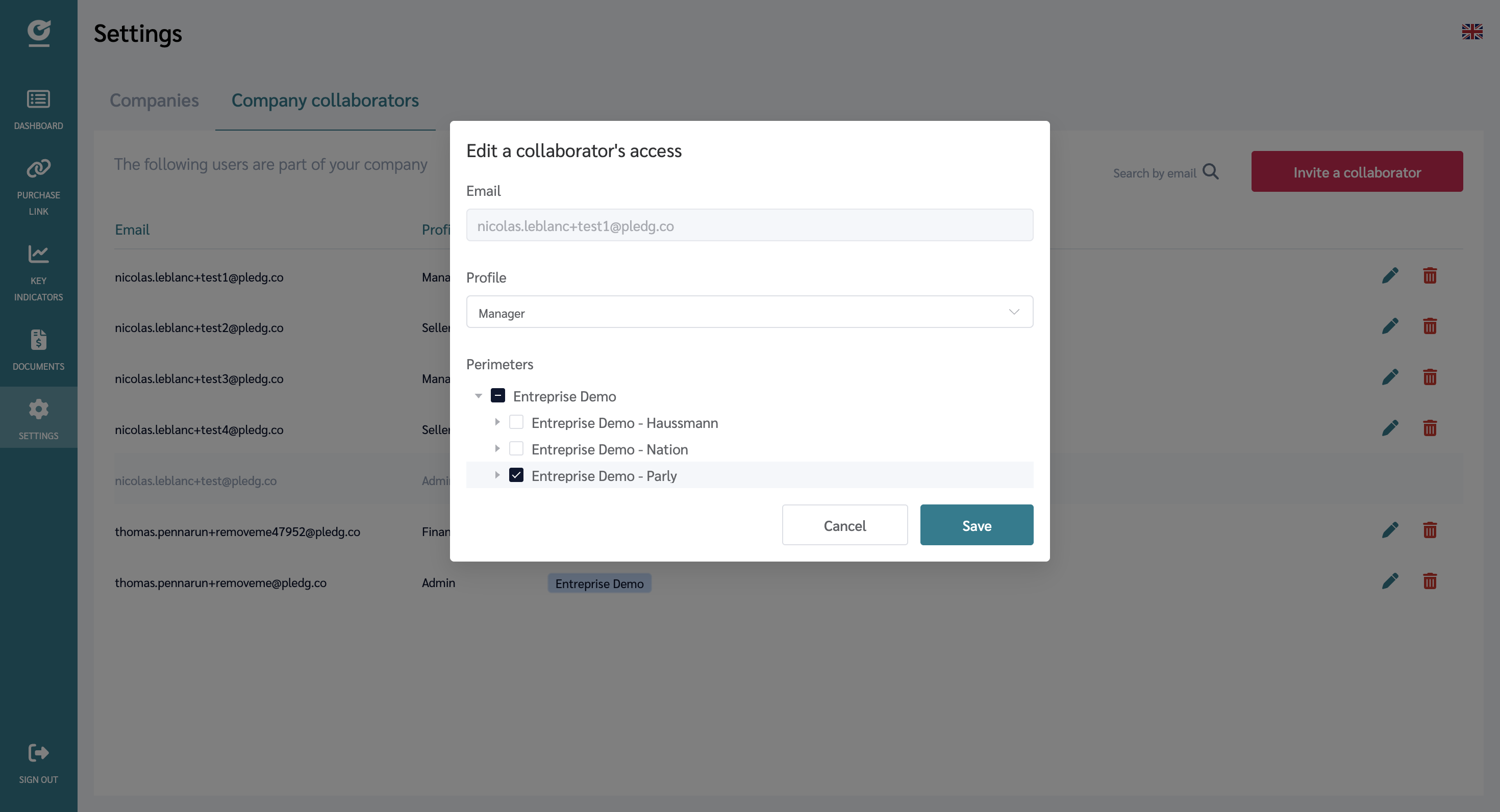Click the edit pencil for nicolas.leblanc+test2
The height and width of the screenshot is (812, 1500).
tap(1390, 326)
